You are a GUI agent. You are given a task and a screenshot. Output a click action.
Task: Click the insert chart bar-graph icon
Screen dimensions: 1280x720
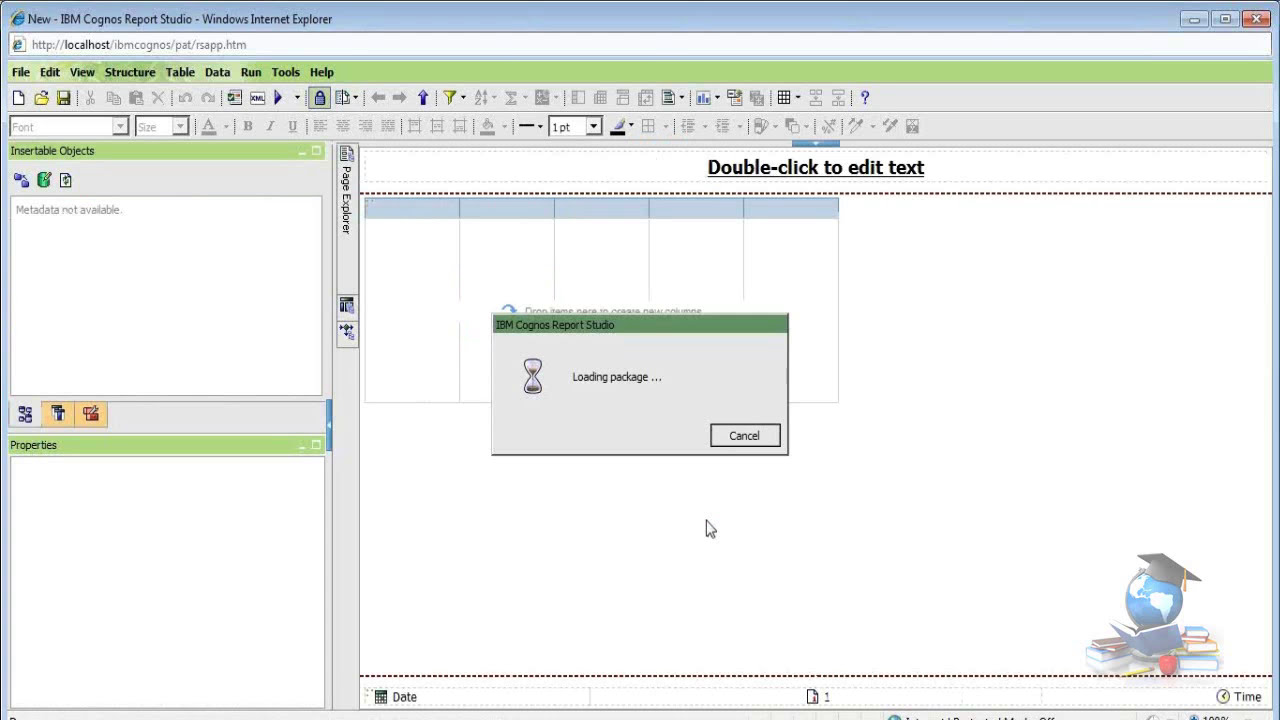pyautogui.click(x=703, y=98)
